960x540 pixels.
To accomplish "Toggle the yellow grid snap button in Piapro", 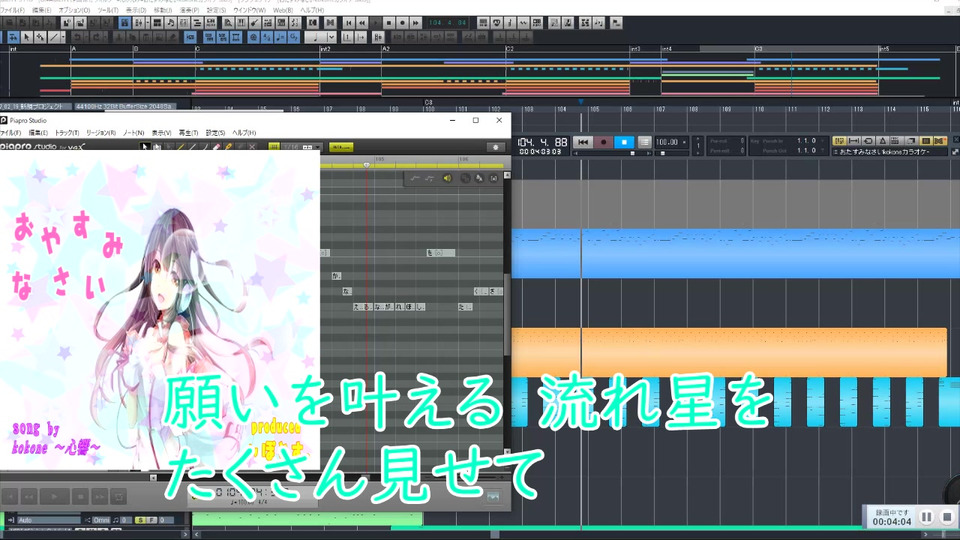I will coord(274,147).
